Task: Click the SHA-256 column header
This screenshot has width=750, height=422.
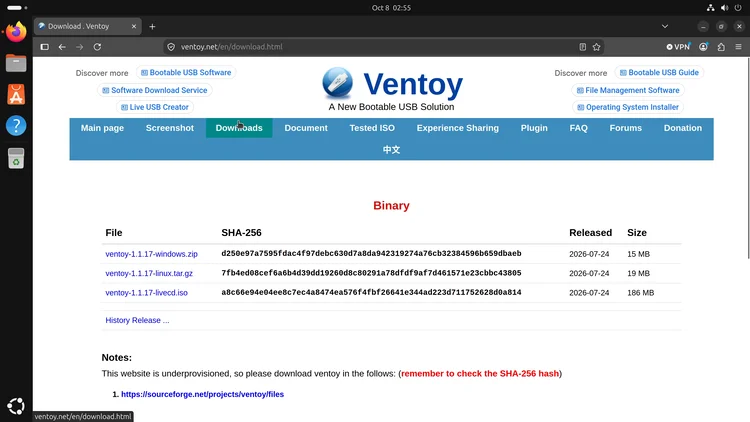Action: 241,233
